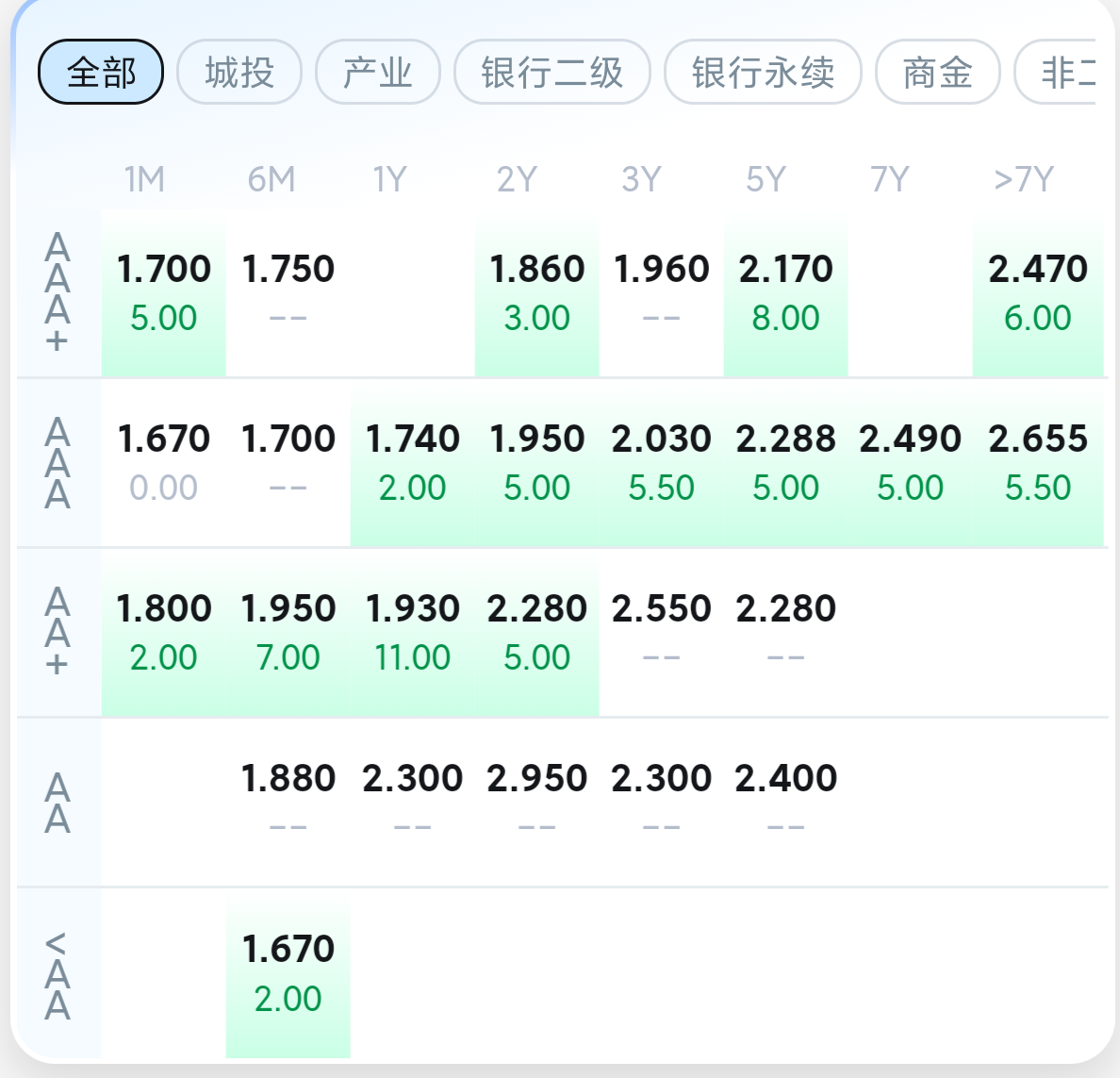The width and height of the screenshot is (1120, 1078).
Task: Open the AA 2Y cell showing 2.950
Action: pos(536,802)
